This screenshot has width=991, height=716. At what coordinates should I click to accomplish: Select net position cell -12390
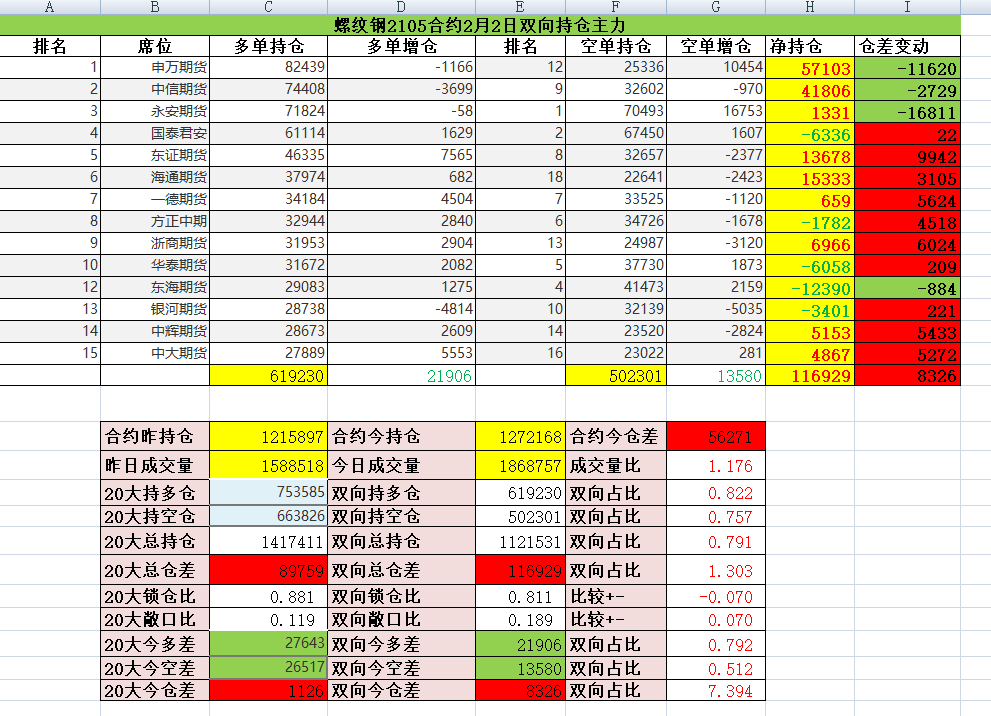click(x=810, y=288)
